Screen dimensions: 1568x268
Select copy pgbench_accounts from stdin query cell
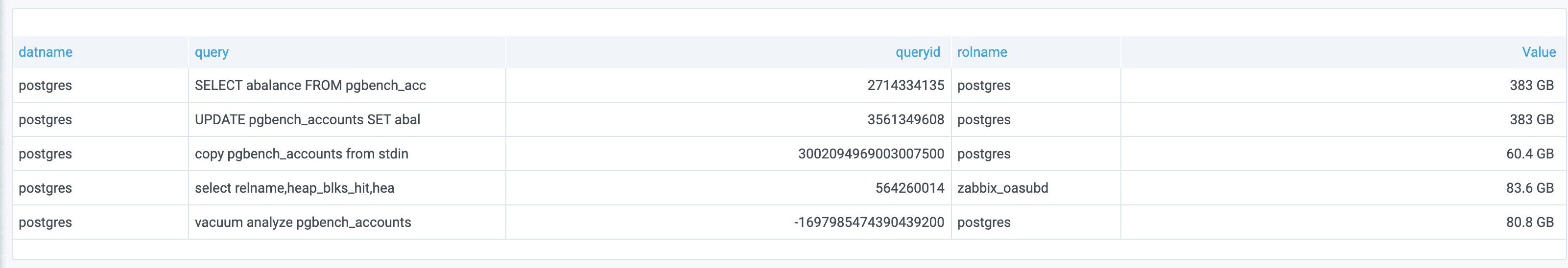tap(301, 154)
